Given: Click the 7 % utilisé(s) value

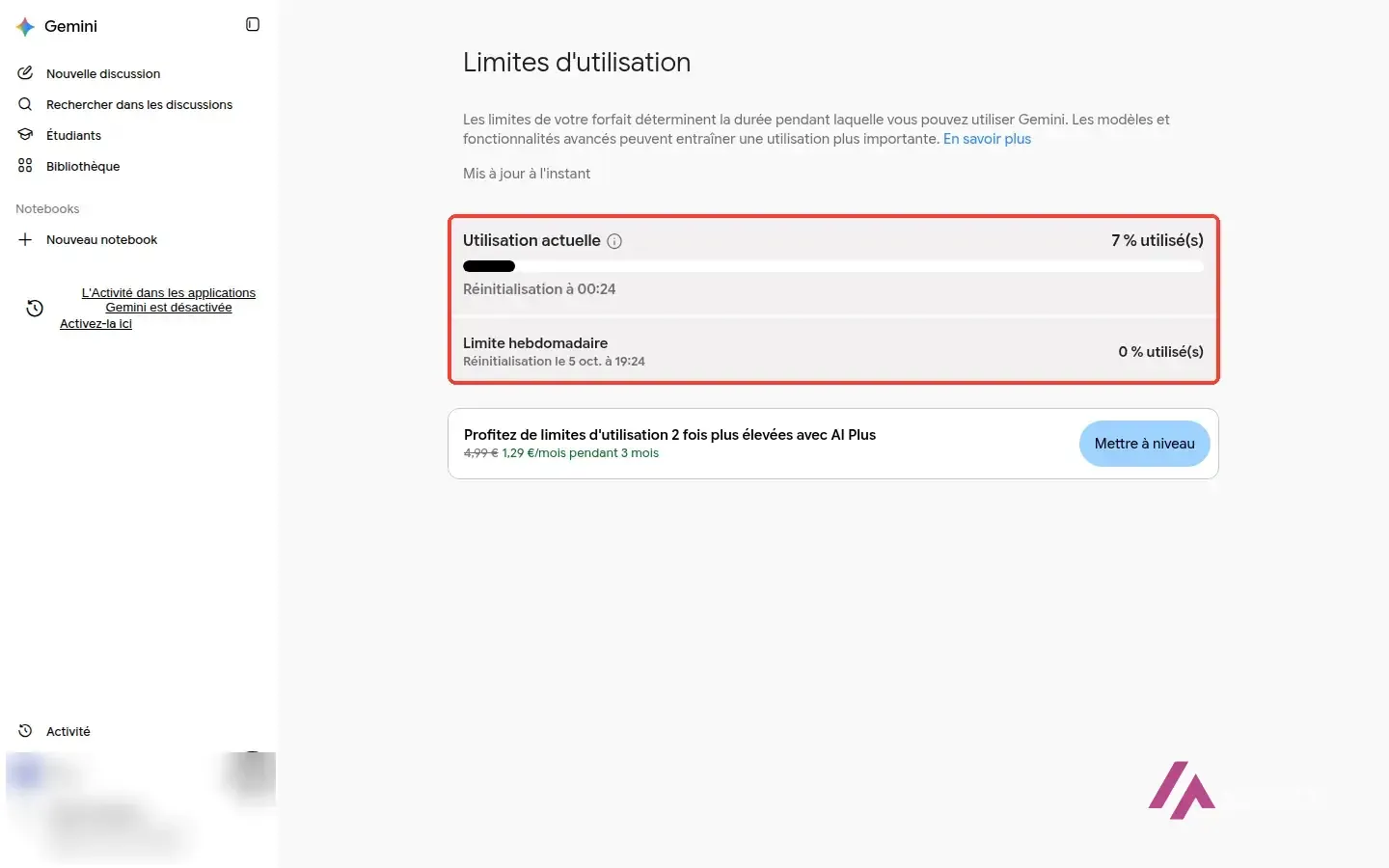Looking at the screenshot, I should (1157, 240).
